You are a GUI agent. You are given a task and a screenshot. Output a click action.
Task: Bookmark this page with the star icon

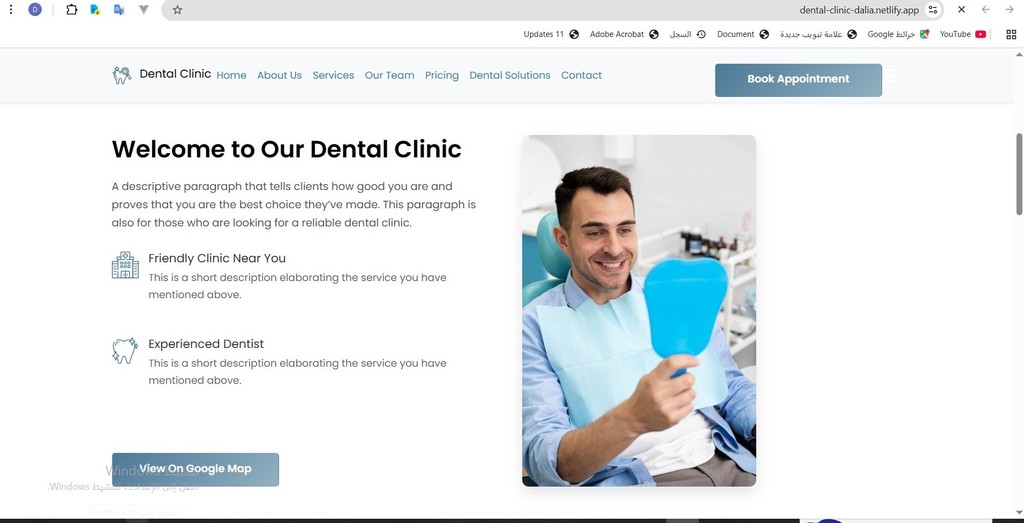[x=177, y=10]
